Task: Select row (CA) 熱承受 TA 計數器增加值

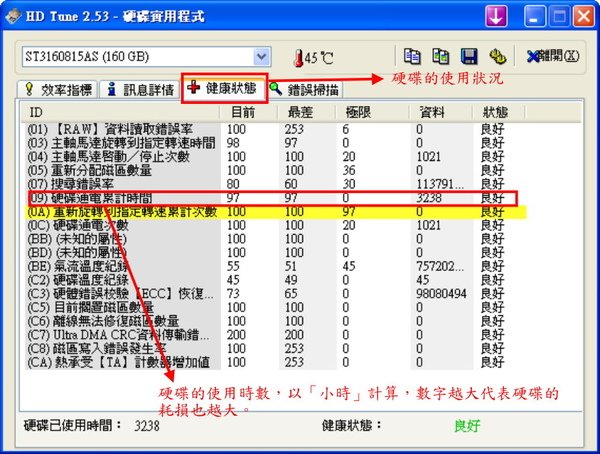Action: click(276, 362)
